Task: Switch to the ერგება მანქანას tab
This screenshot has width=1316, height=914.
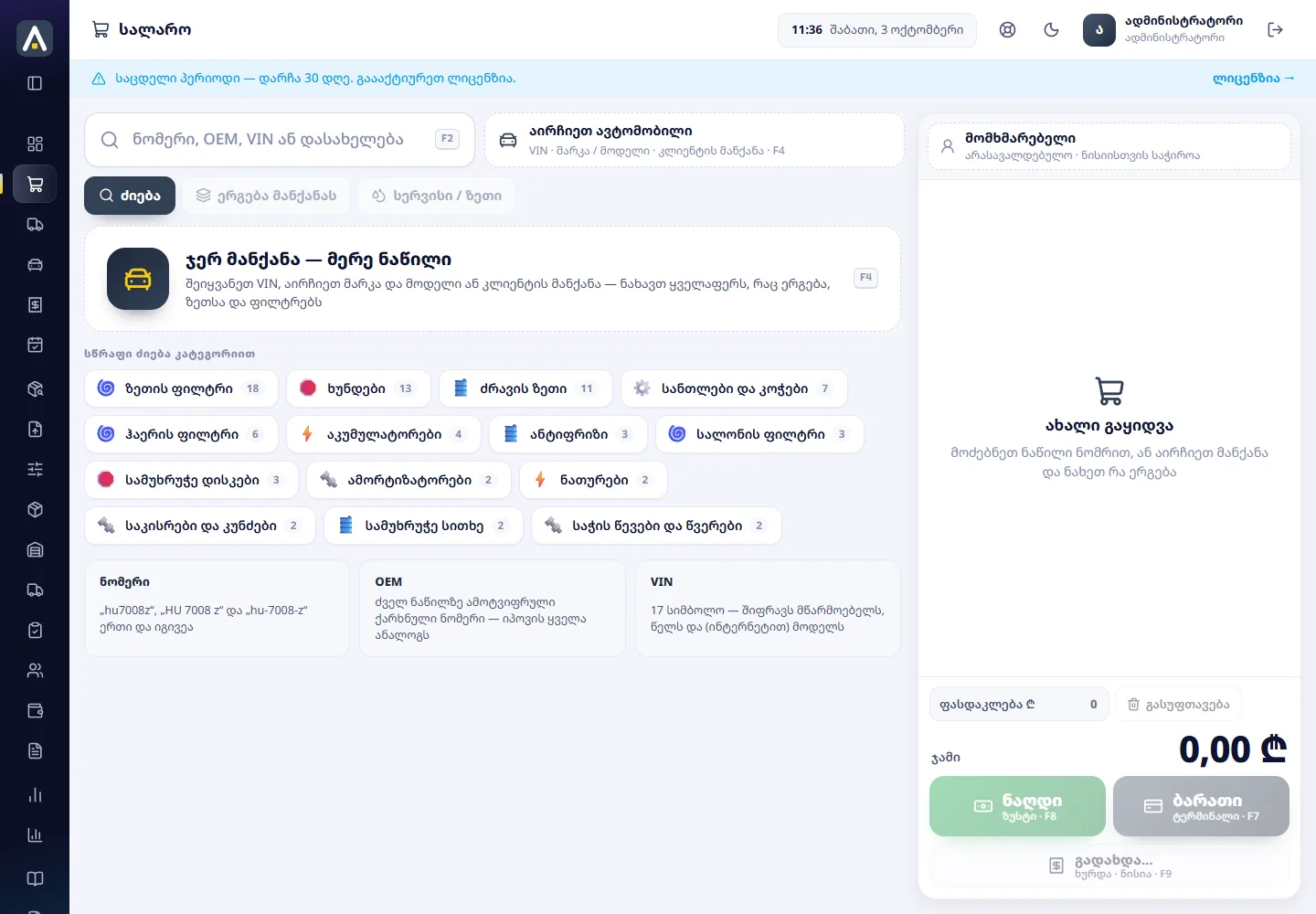Action: tap(266, 196)
